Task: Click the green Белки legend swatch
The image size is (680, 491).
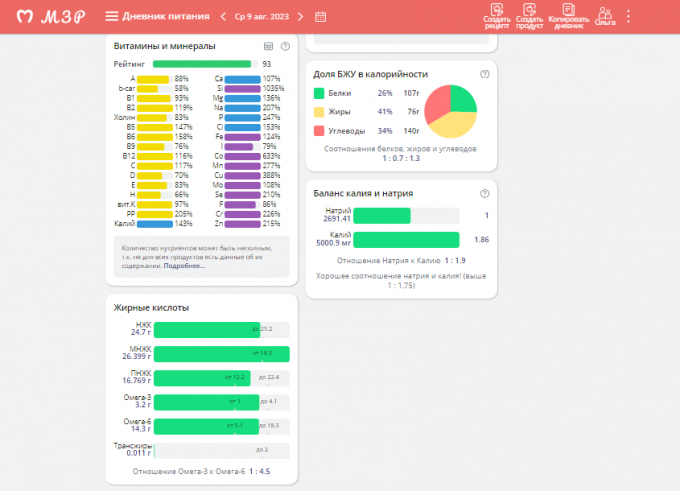Action: click(319, 93)
